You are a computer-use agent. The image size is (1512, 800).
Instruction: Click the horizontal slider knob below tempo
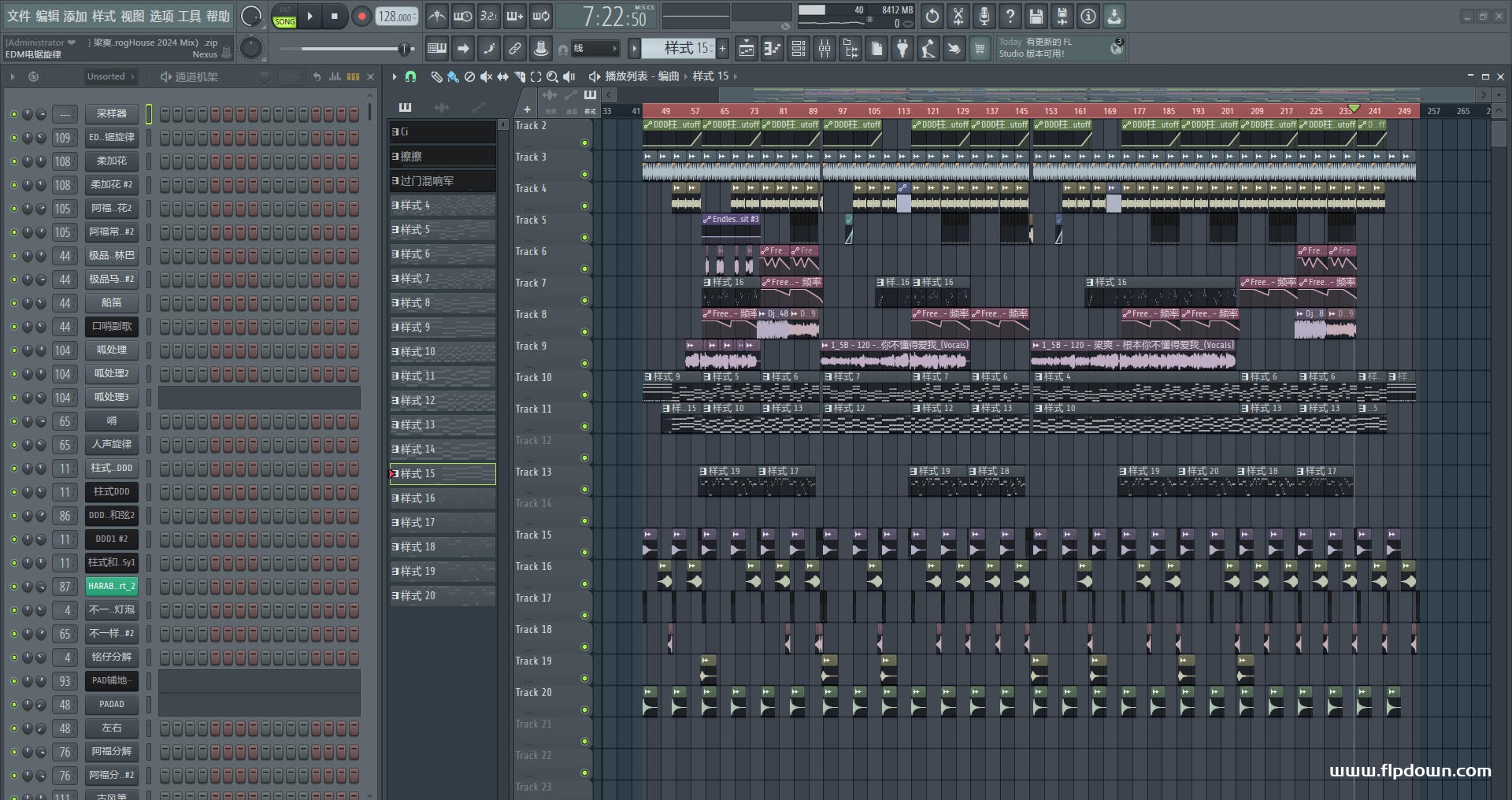[x=404, y=49]
